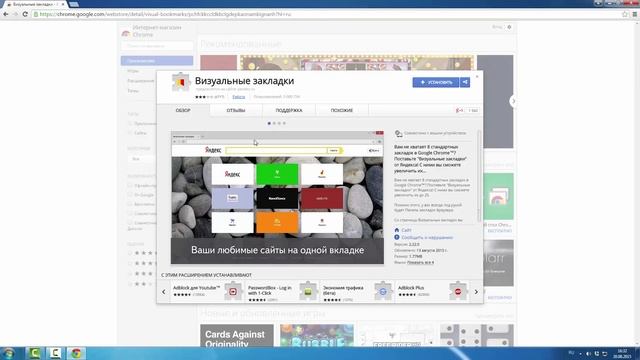640x360 pixels.
Task: Bookmark this page with the star
Action: [625, 14]
